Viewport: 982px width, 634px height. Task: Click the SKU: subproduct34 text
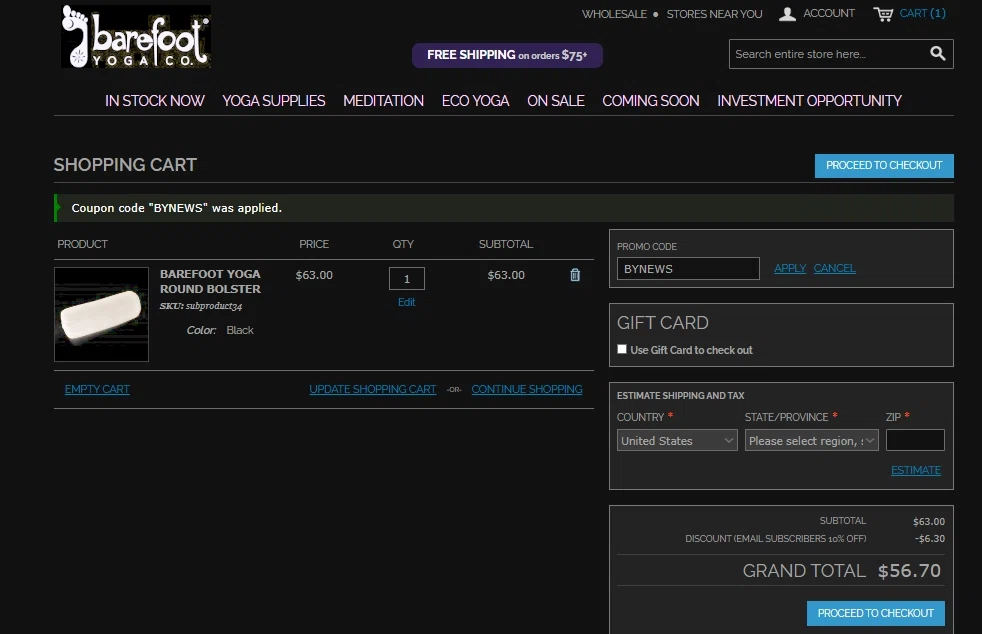tap(200, 306)
